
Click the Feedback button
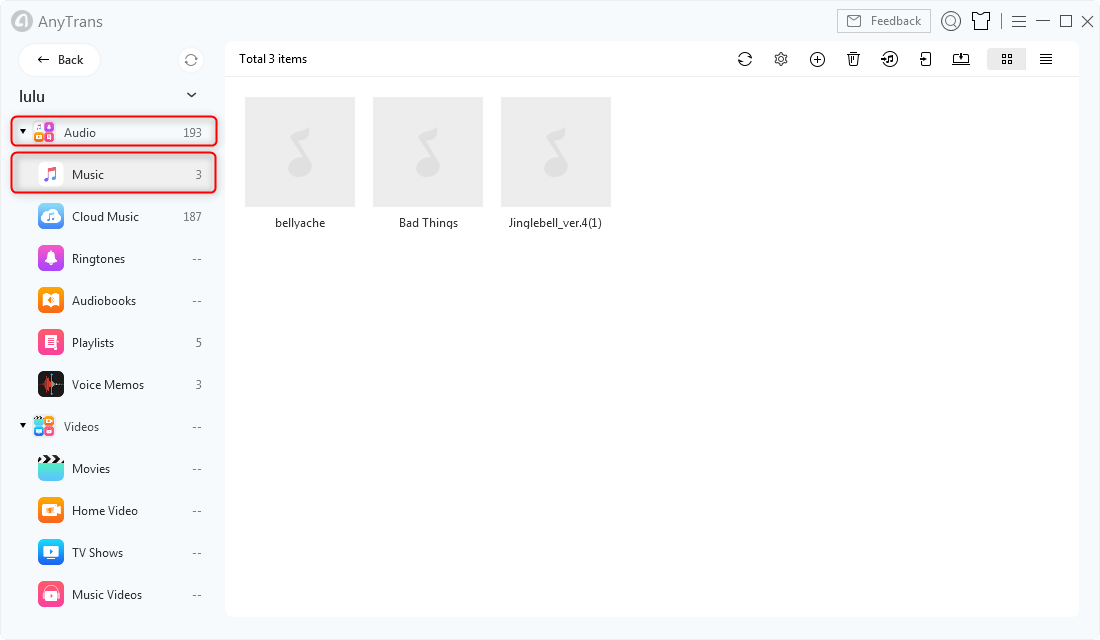[x=884, y=21]
